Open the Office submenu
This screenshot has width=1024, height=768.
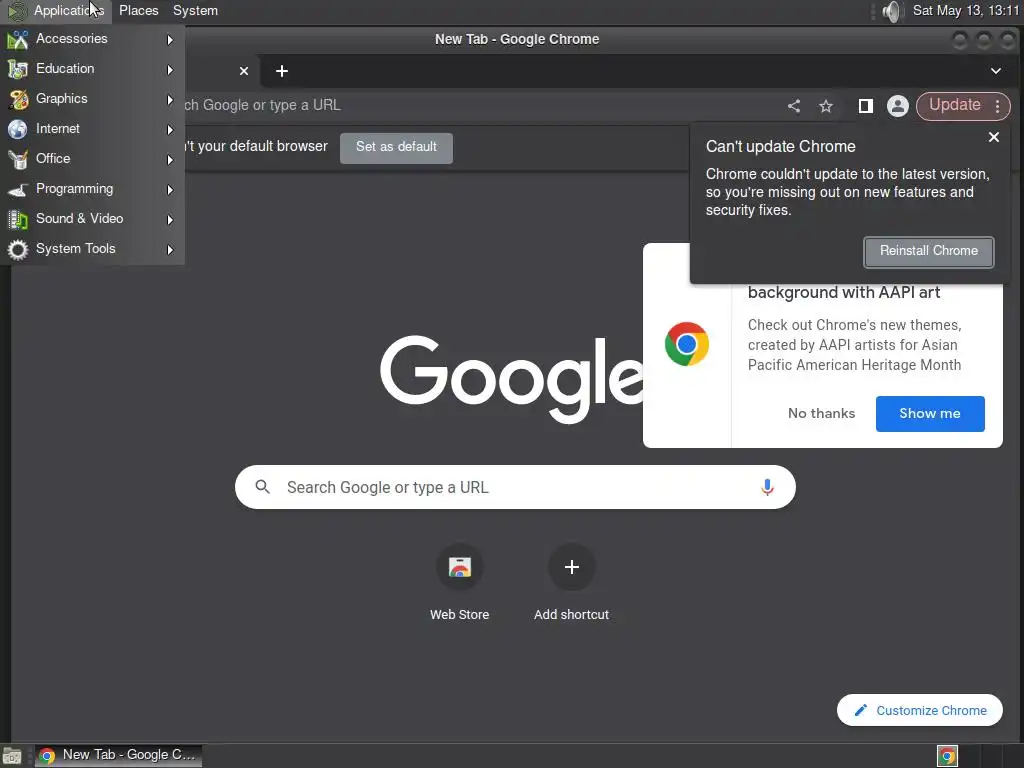(x=92, y=159)
